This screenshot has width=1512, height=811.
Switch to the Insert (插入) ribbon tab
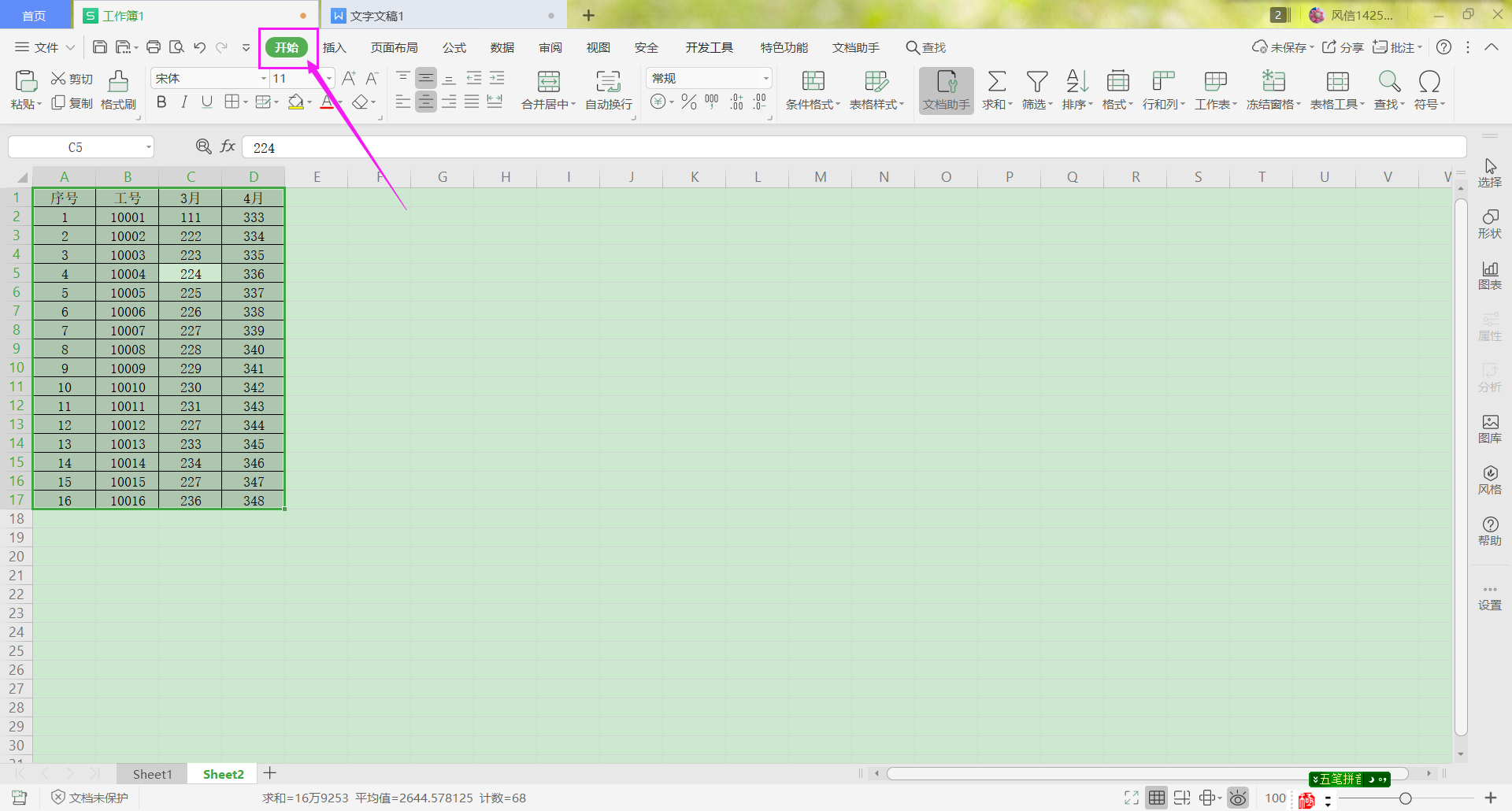pyautogui.click(x=335, y=48)
